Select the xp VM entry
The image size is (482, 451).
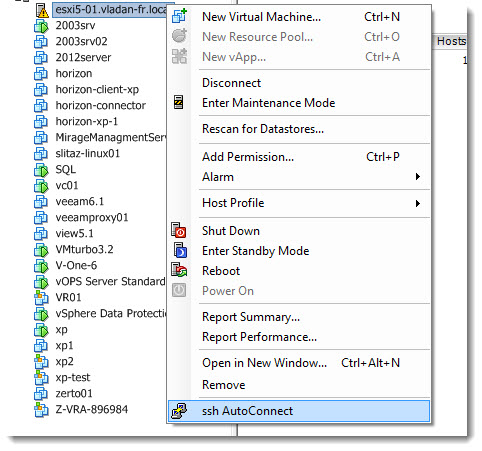[61, 329]
